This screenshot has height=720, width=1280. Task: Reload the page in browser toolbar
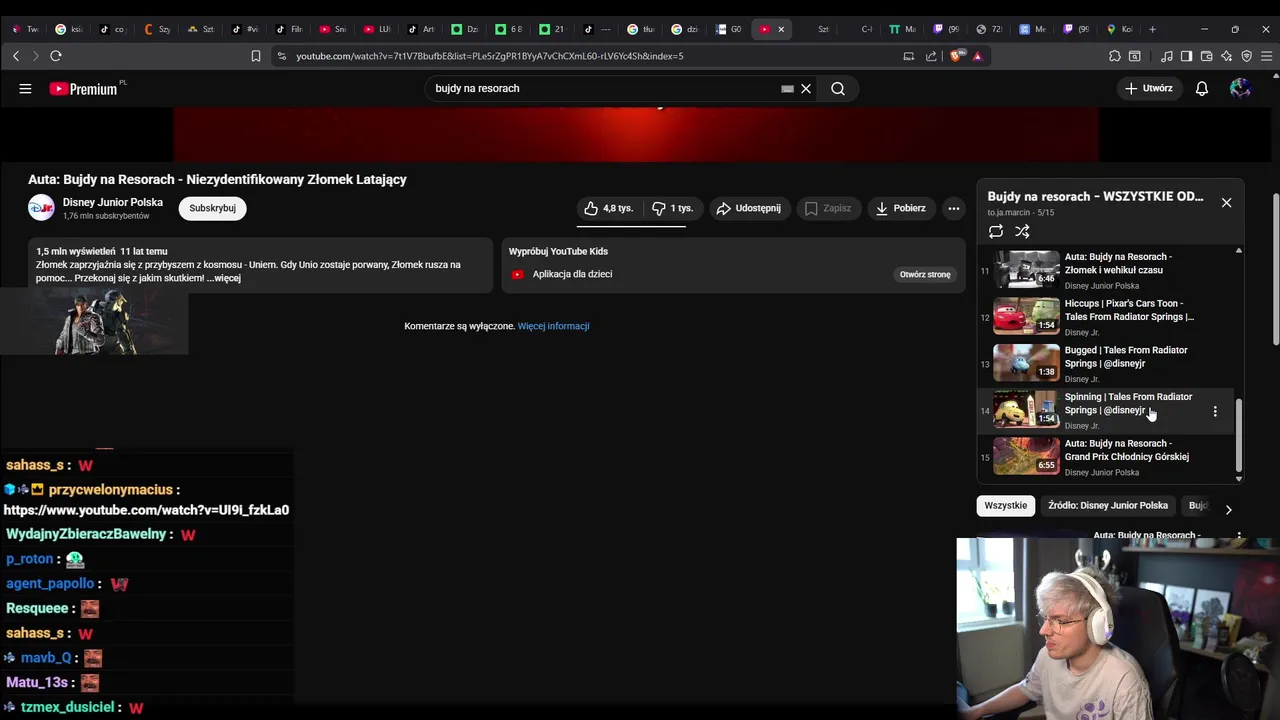(56, 56)
